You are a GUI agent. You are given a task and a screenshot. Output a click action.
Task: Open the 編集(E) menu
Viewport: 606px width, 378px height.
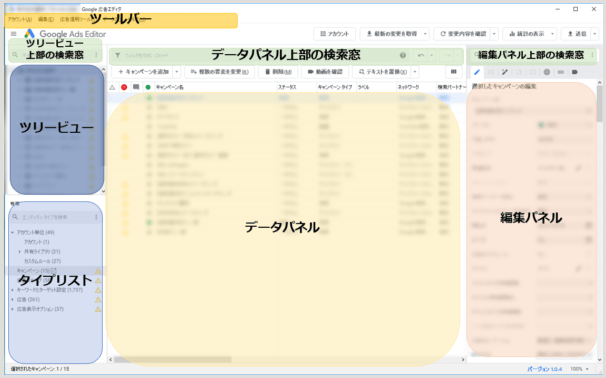click(46, 19)
